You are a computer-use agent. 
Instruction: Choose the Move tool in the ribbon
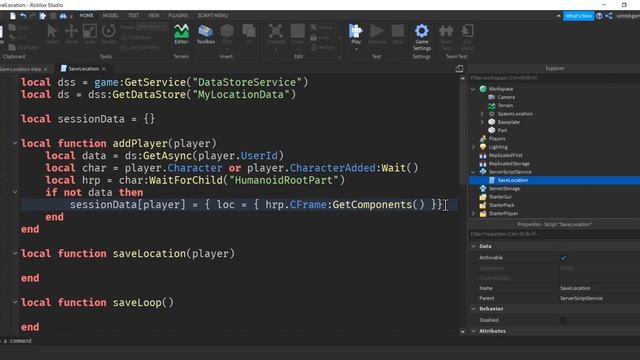click(71, 34)
